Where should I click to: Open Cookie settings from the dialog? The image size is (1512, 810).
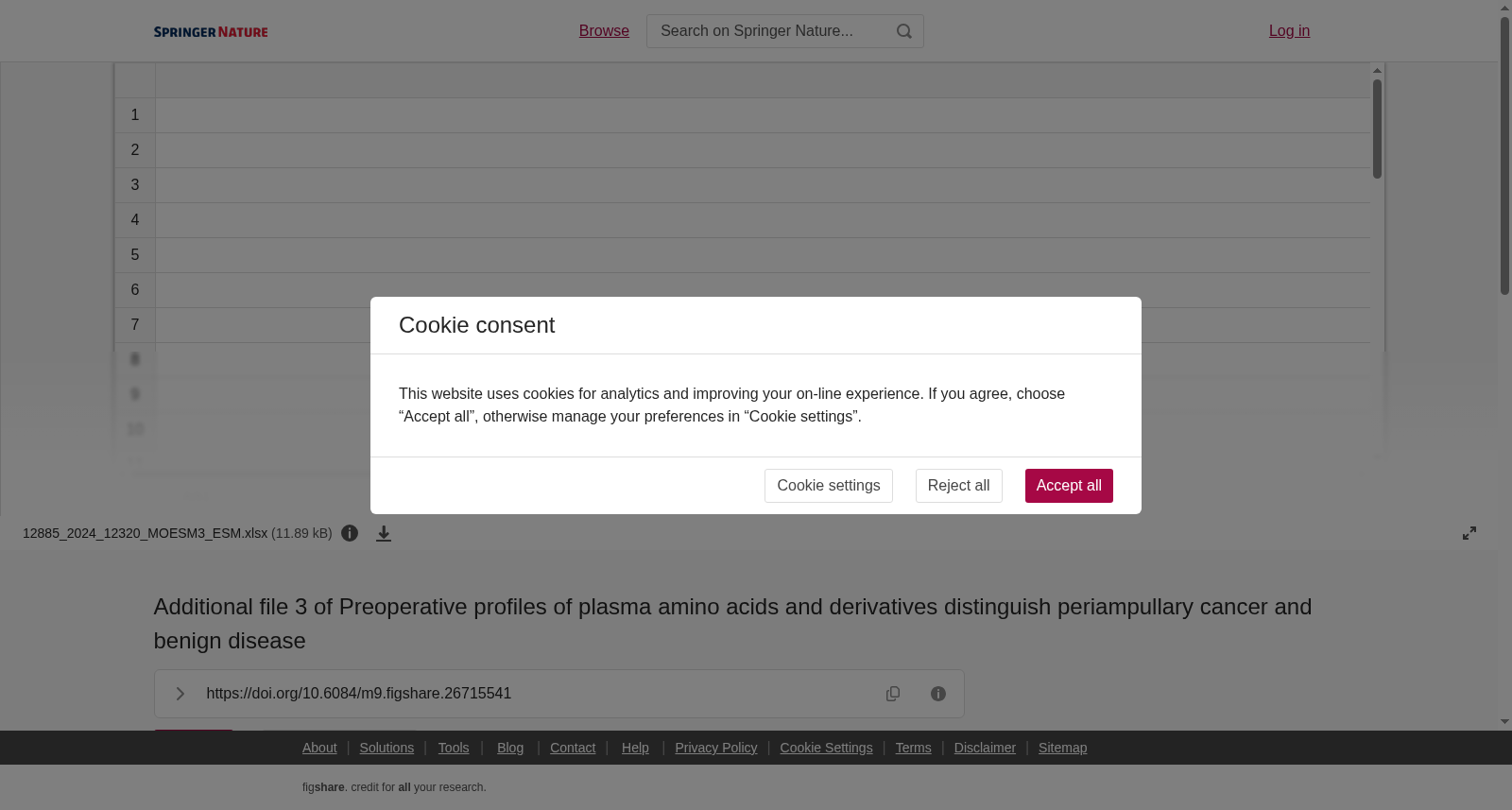coord(828,486)
